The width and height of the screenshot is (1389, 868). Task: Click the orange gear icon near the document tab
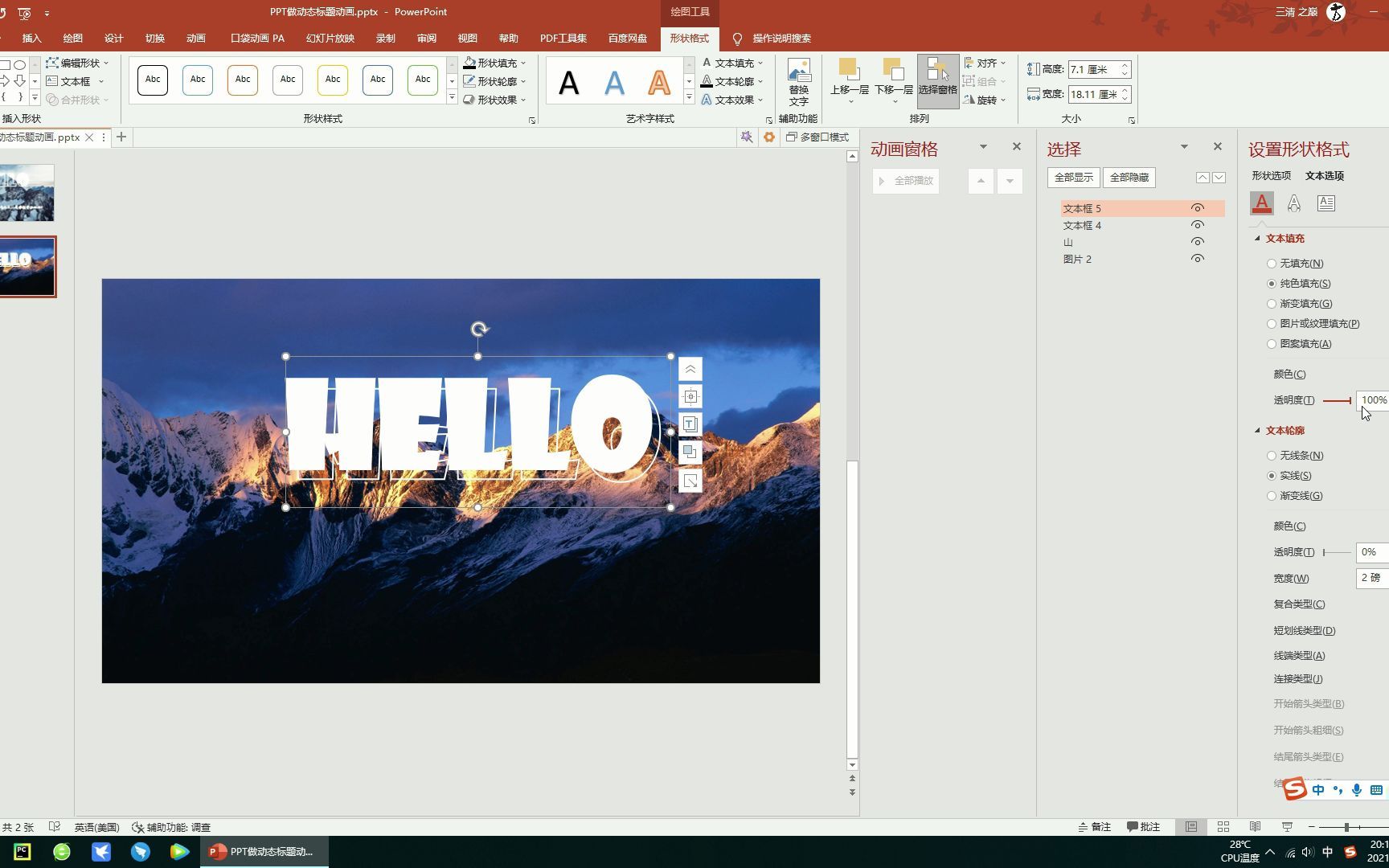(x=769, y=137)
